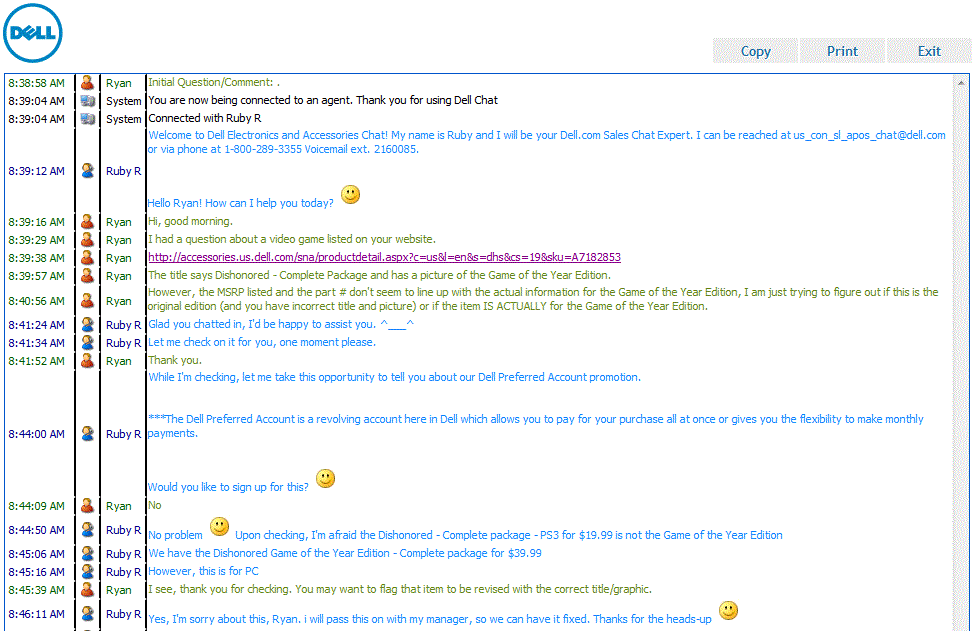Click Ruby R's avatar icon at 8:41:24 AM
The height and width of the screenshot is (631, 974).
click(x=88, y=325)
